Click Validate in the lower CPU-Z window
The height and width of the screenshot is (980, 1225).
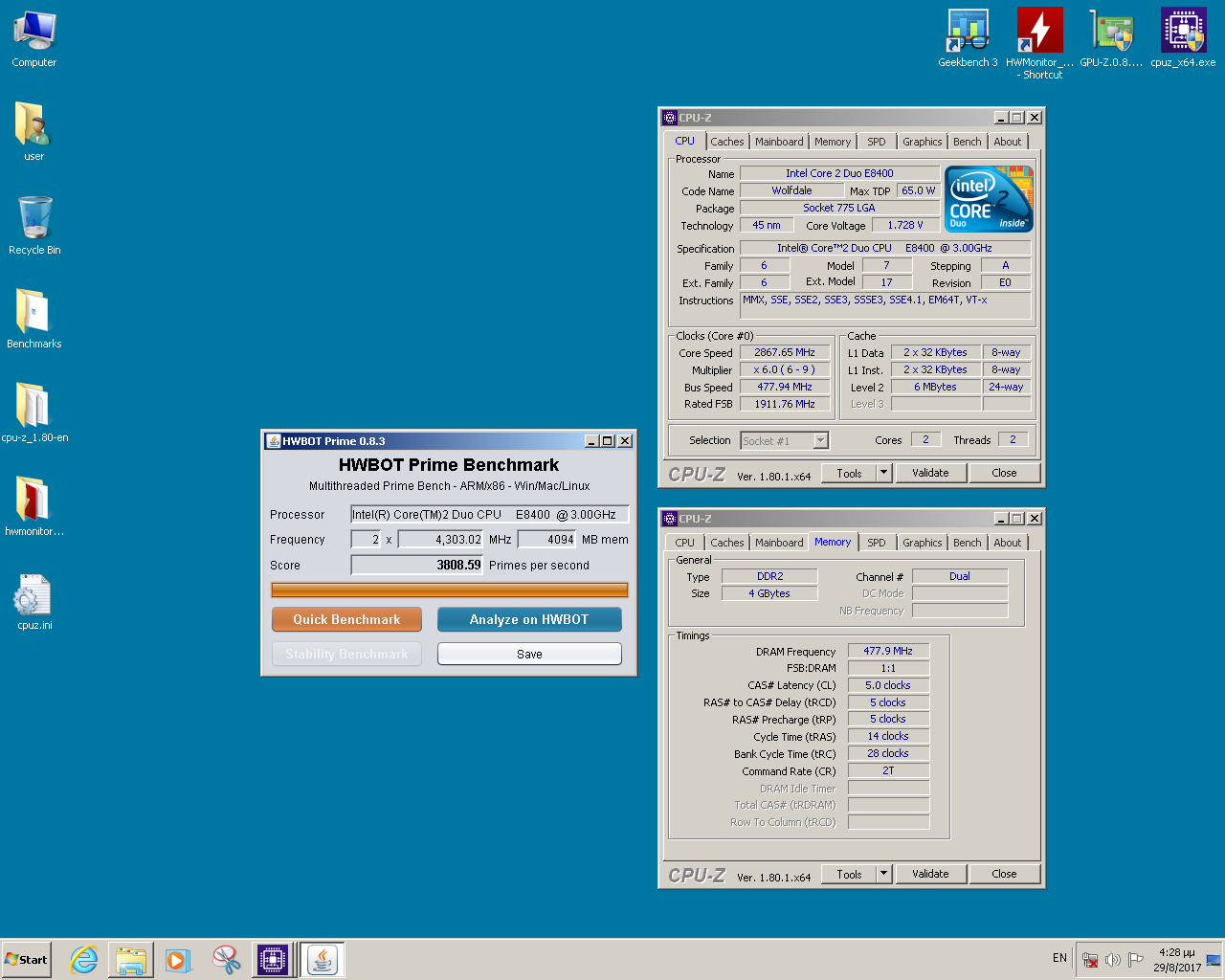tap(930, 874)
